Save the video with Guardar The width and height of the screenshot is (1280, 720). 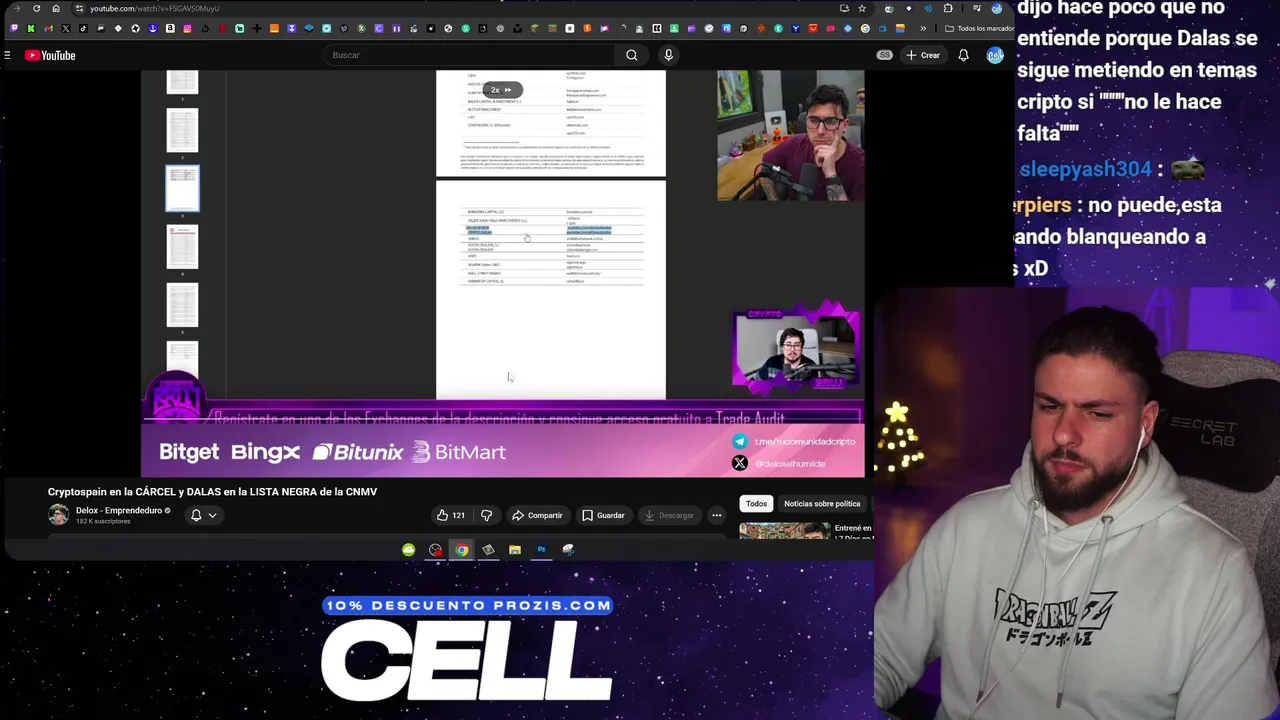click(604, 515)
